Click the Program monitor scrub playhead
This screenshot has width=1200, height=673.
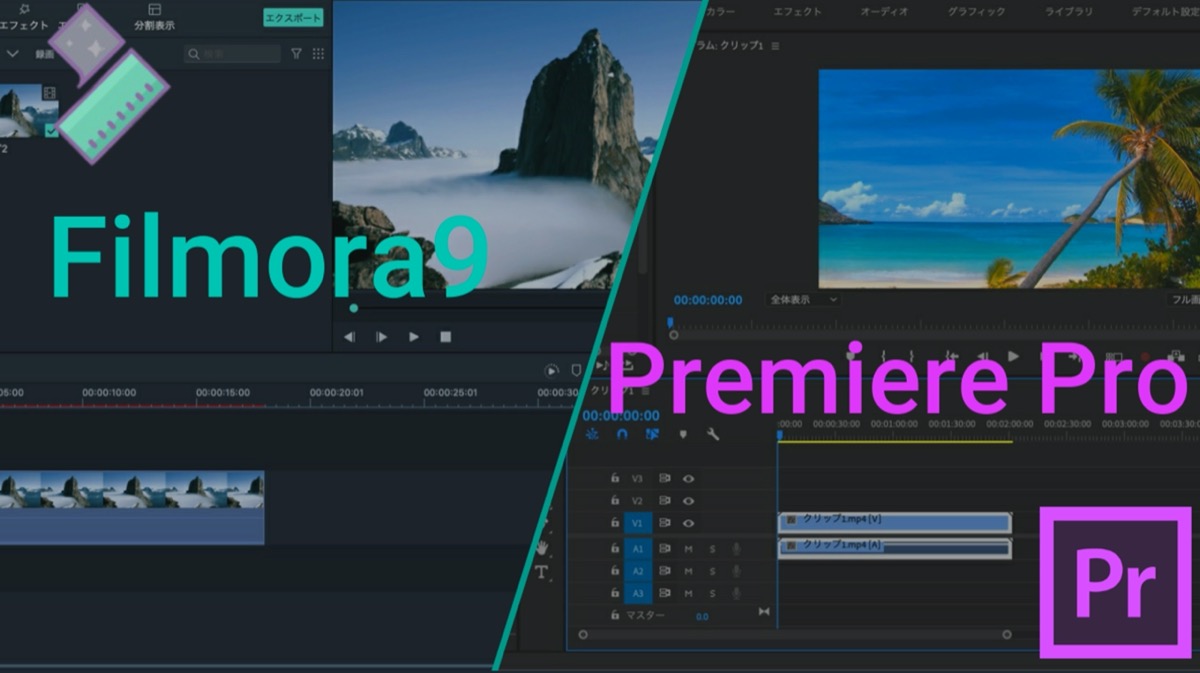[x=671, y=324]
